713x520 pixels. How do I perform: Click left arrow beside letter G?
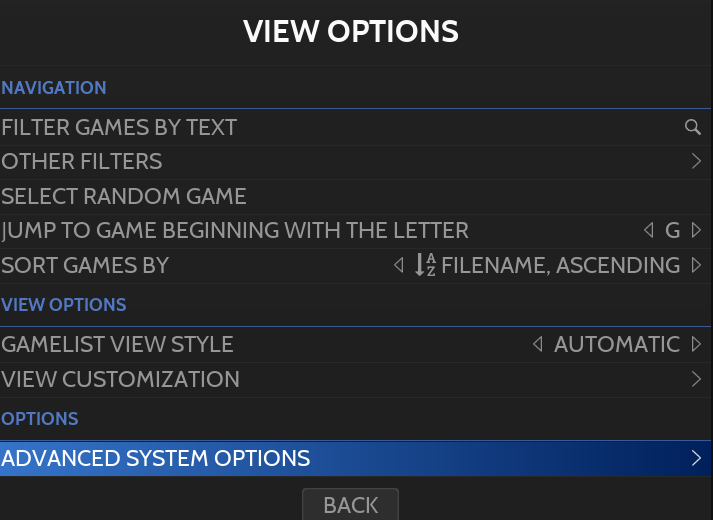click(x=649, y=231)
